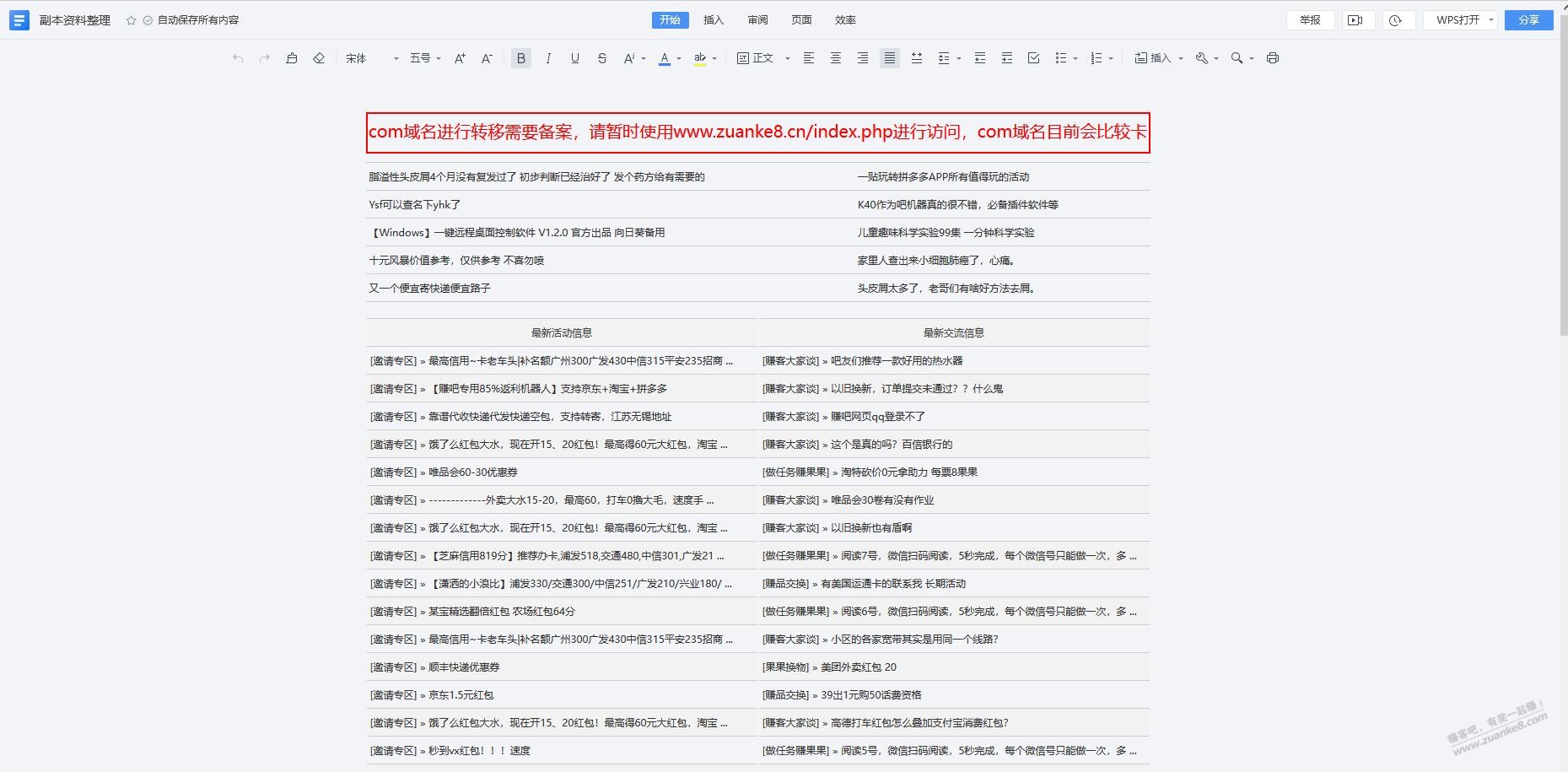This screenshot has width=1568, height=772.
Task: Toggle justified alignment
Action: click(x=890, y=58)
